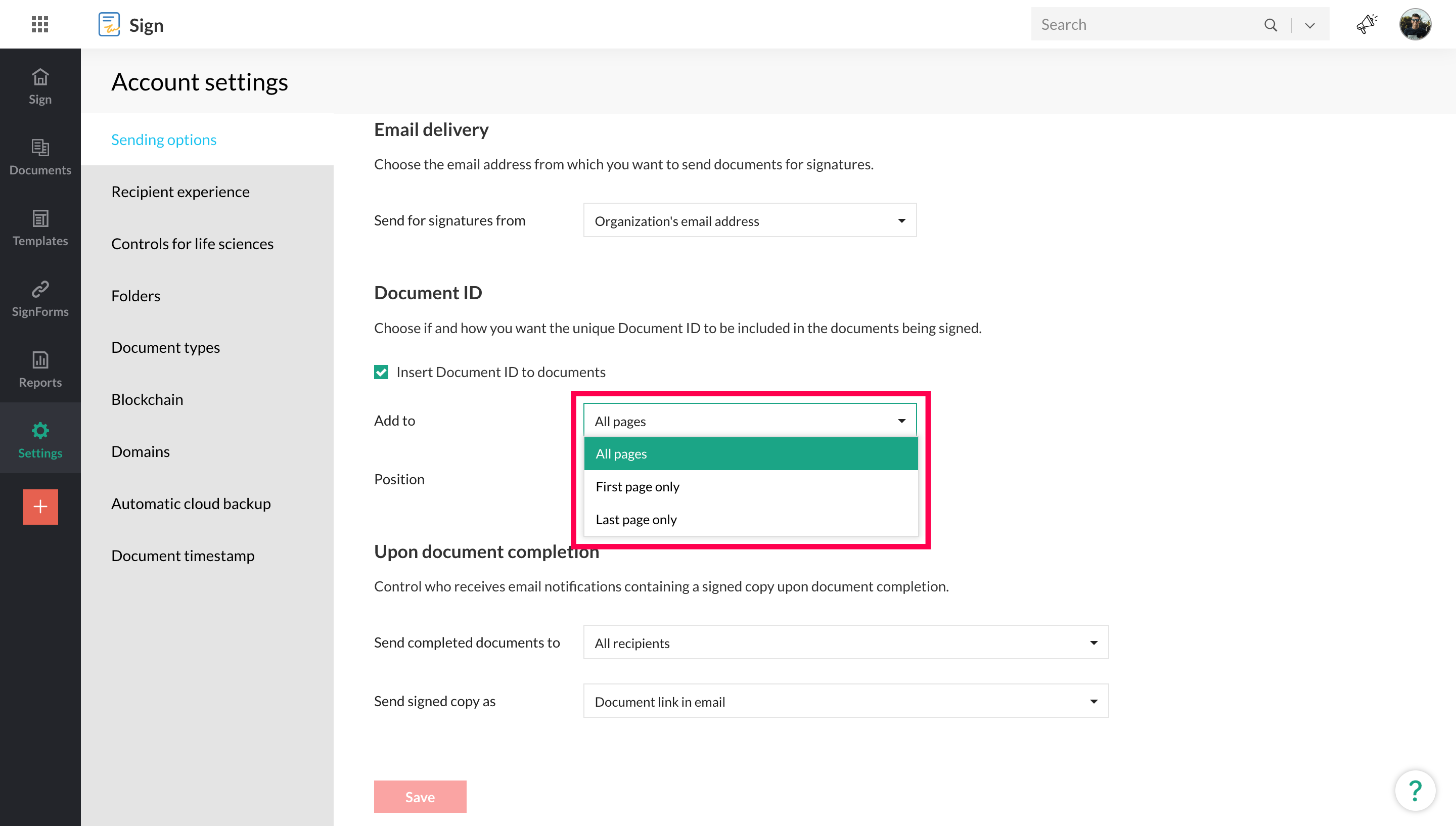
Task: Open Documents in the left sidebar
Action: tap(40, 157)
